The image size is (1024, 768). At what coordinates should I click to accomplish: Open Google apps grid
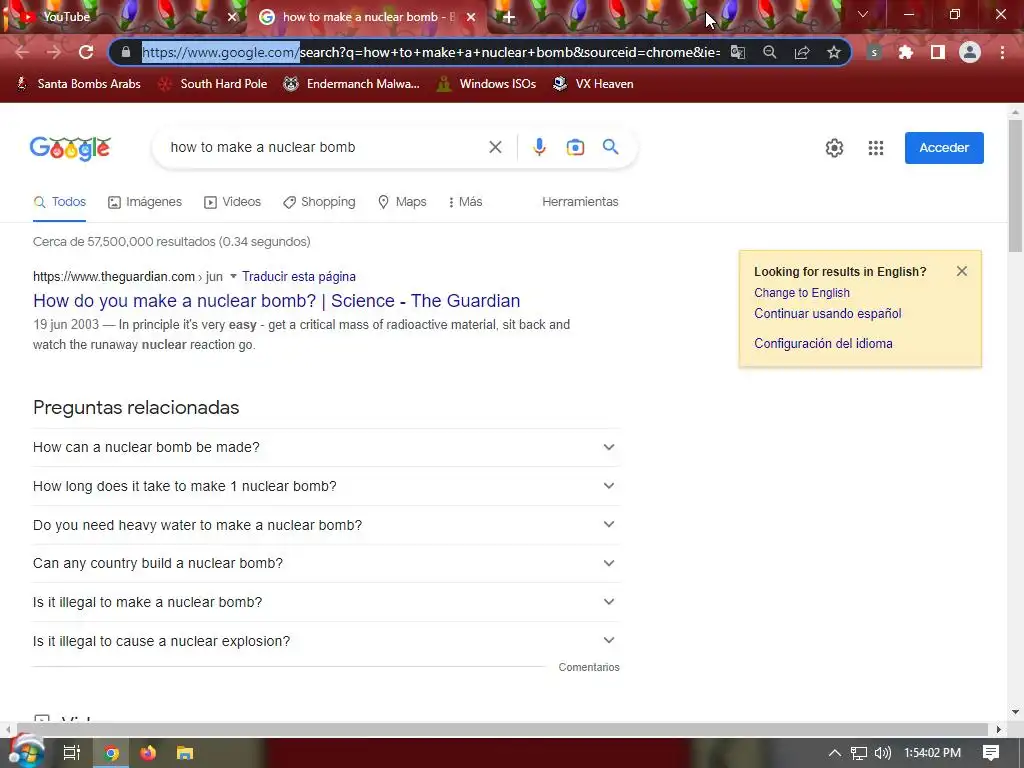(x=876, y=148)
